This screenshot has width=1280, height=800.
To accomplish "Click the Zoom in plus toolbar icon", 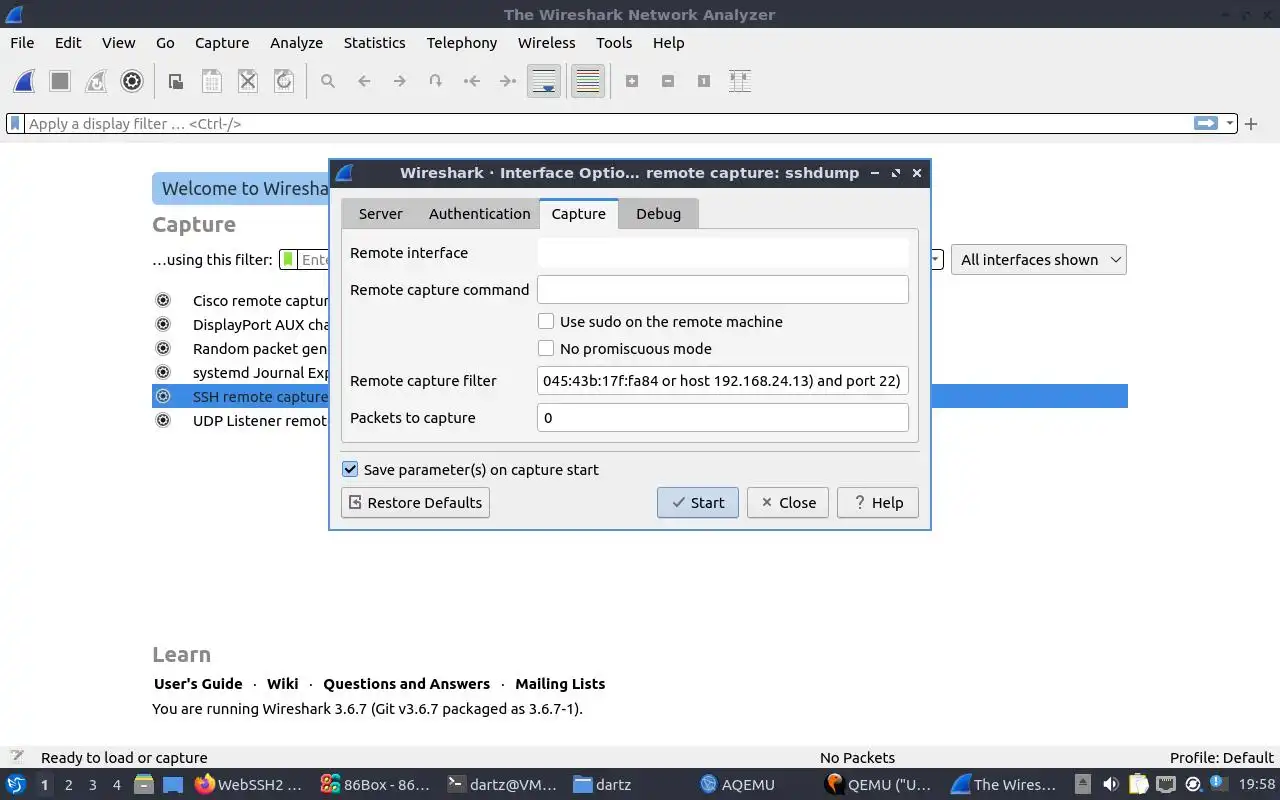I will point(632,81).
